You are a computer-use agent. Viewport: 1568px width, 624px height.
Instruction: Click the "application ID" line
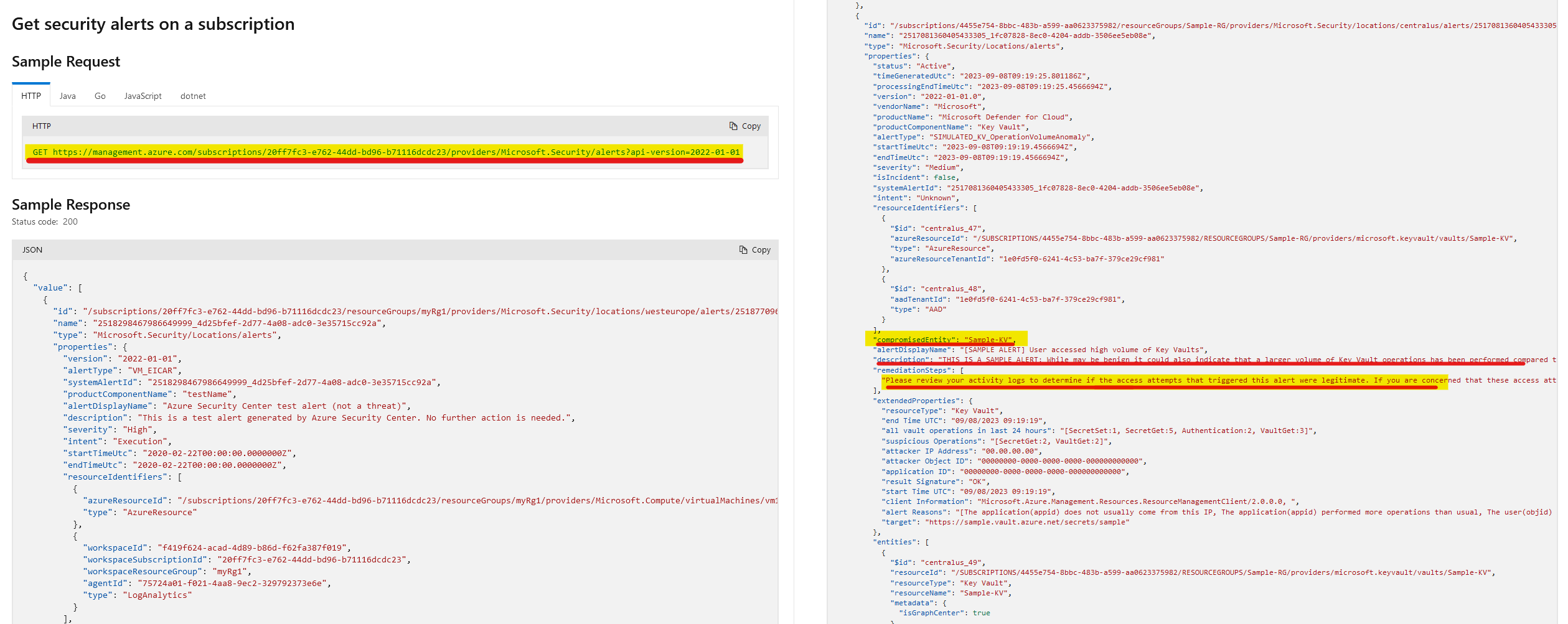click(x=1005, y=472)
